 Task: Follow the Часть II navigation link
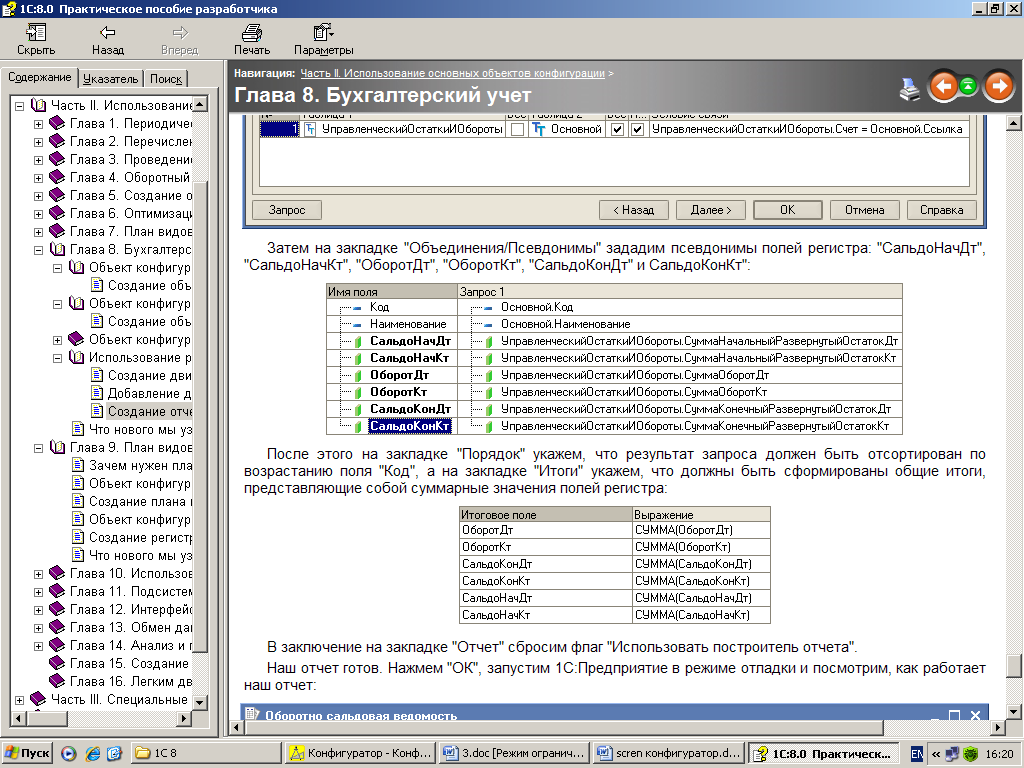pos(452,73)
